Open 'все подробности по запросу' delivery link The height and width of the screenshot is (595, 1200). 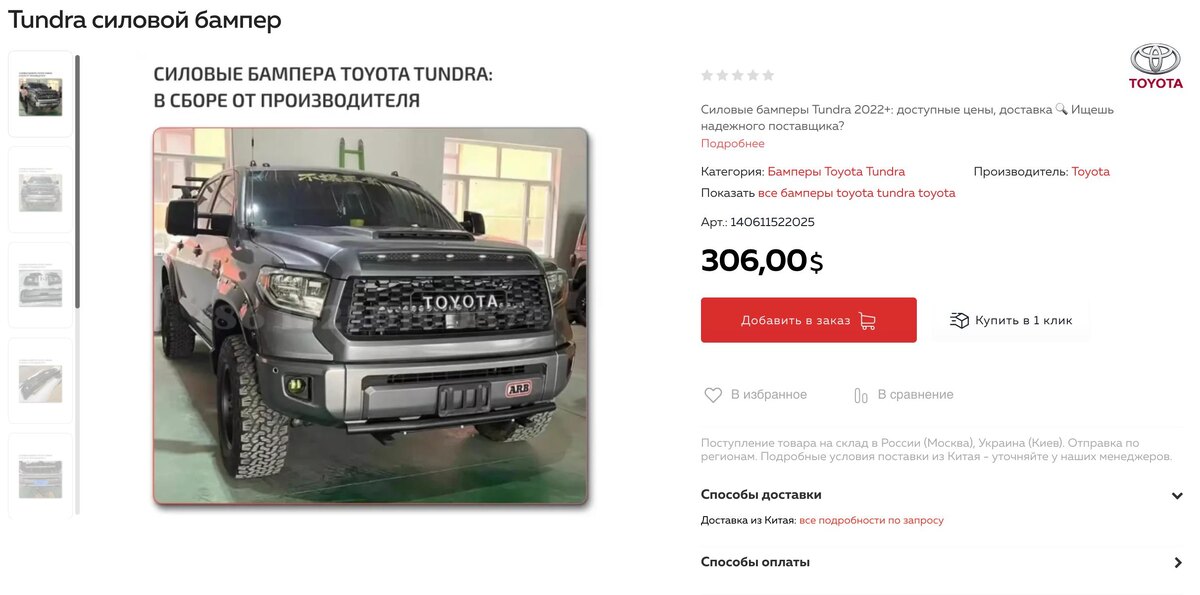click(871, 520)
